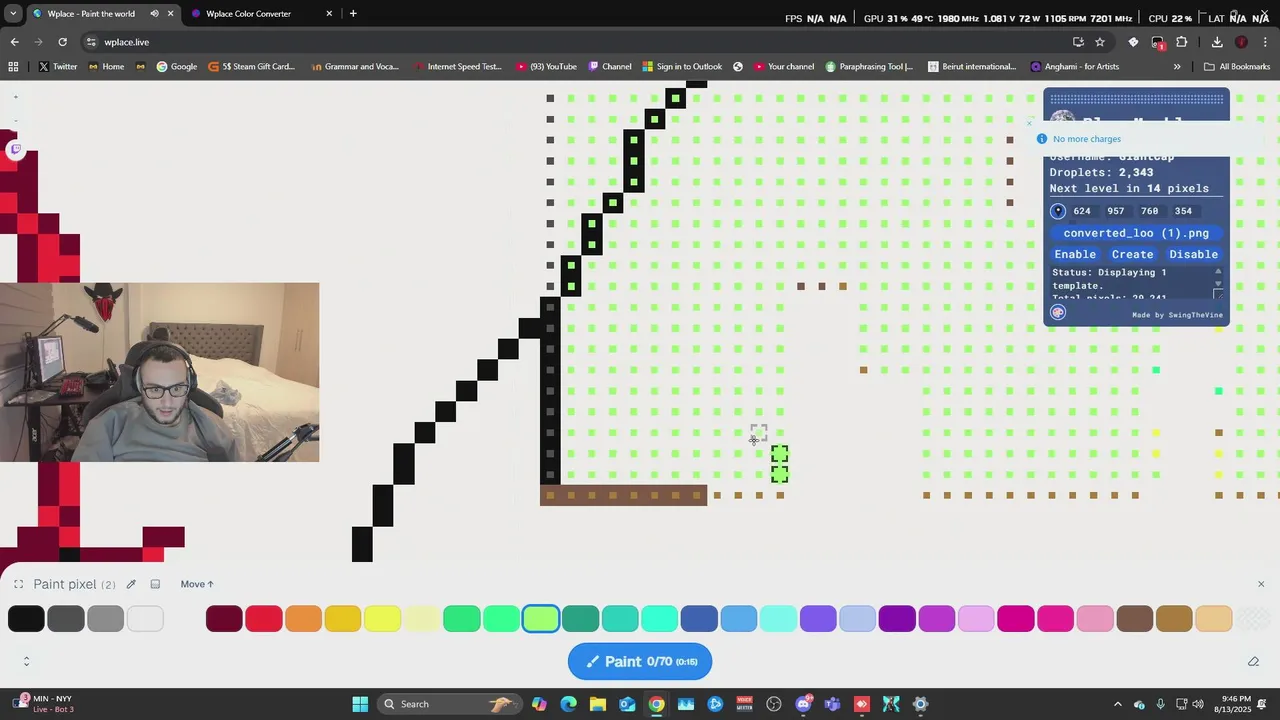
Task: Pick the bright yellow color swatch
Action: pyautogui.click(x=382, y=619)
